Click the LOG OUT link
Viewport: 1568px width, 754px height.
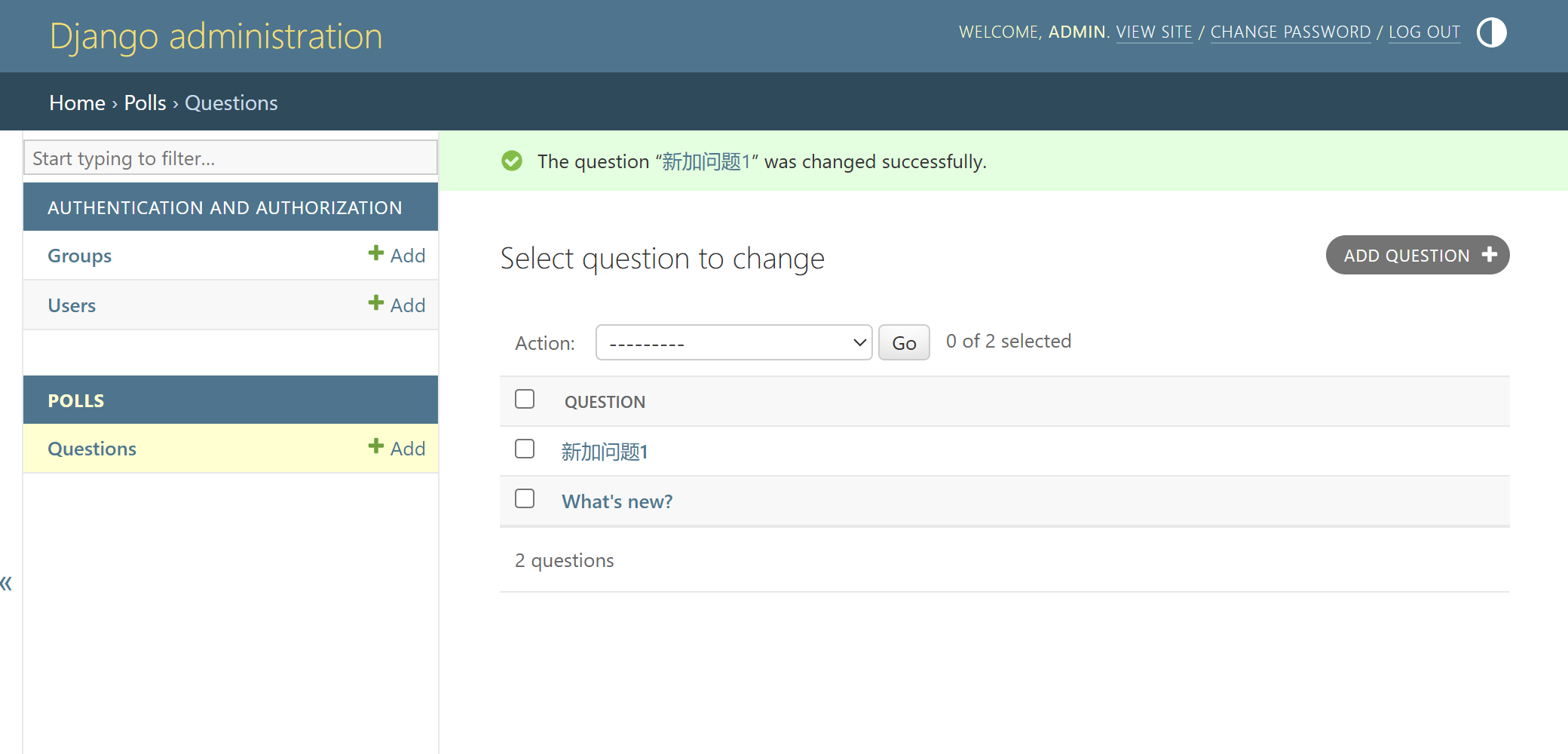1424,32
